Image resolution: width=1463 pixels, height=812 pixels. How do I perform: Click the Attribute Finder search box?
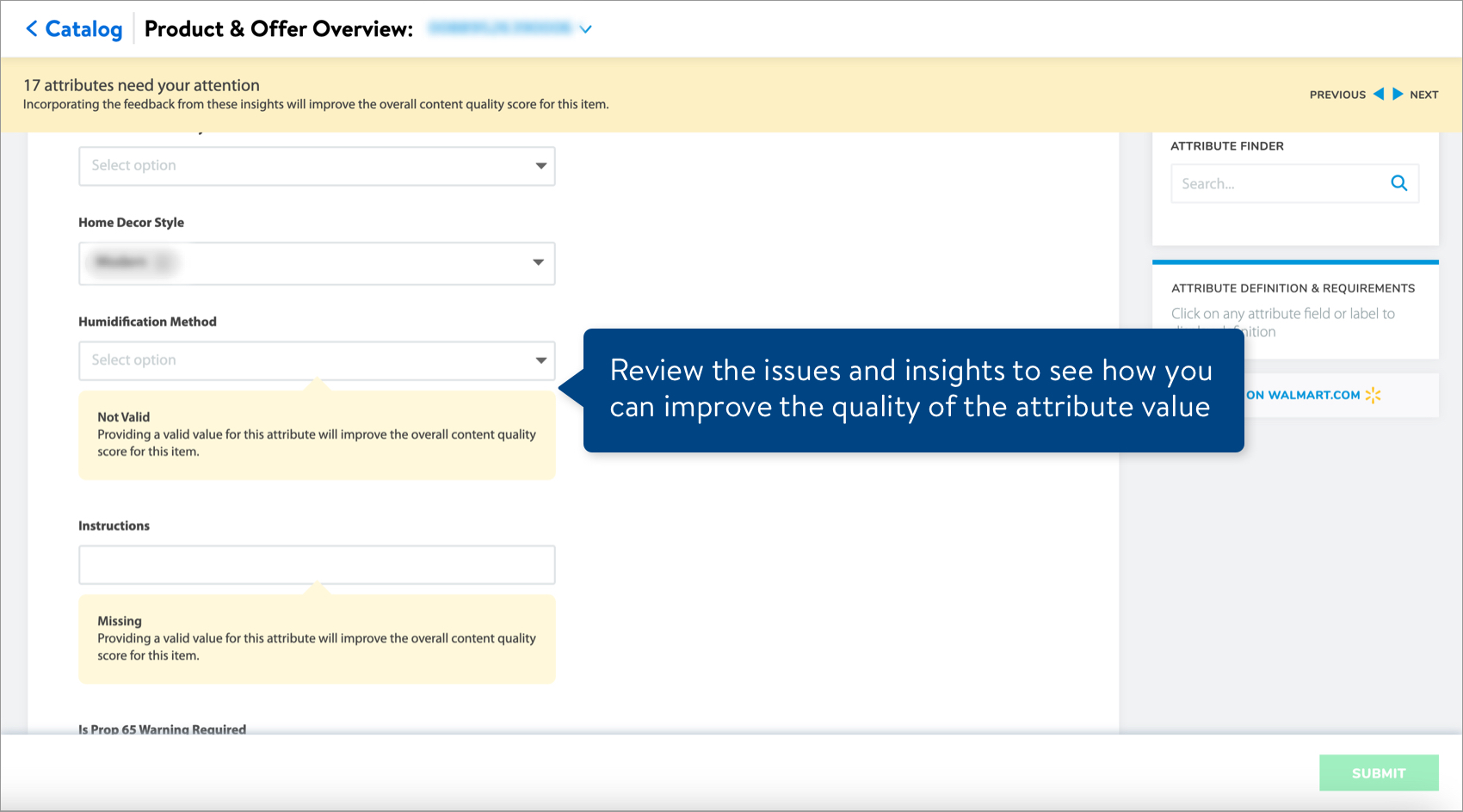(1294, 184)
